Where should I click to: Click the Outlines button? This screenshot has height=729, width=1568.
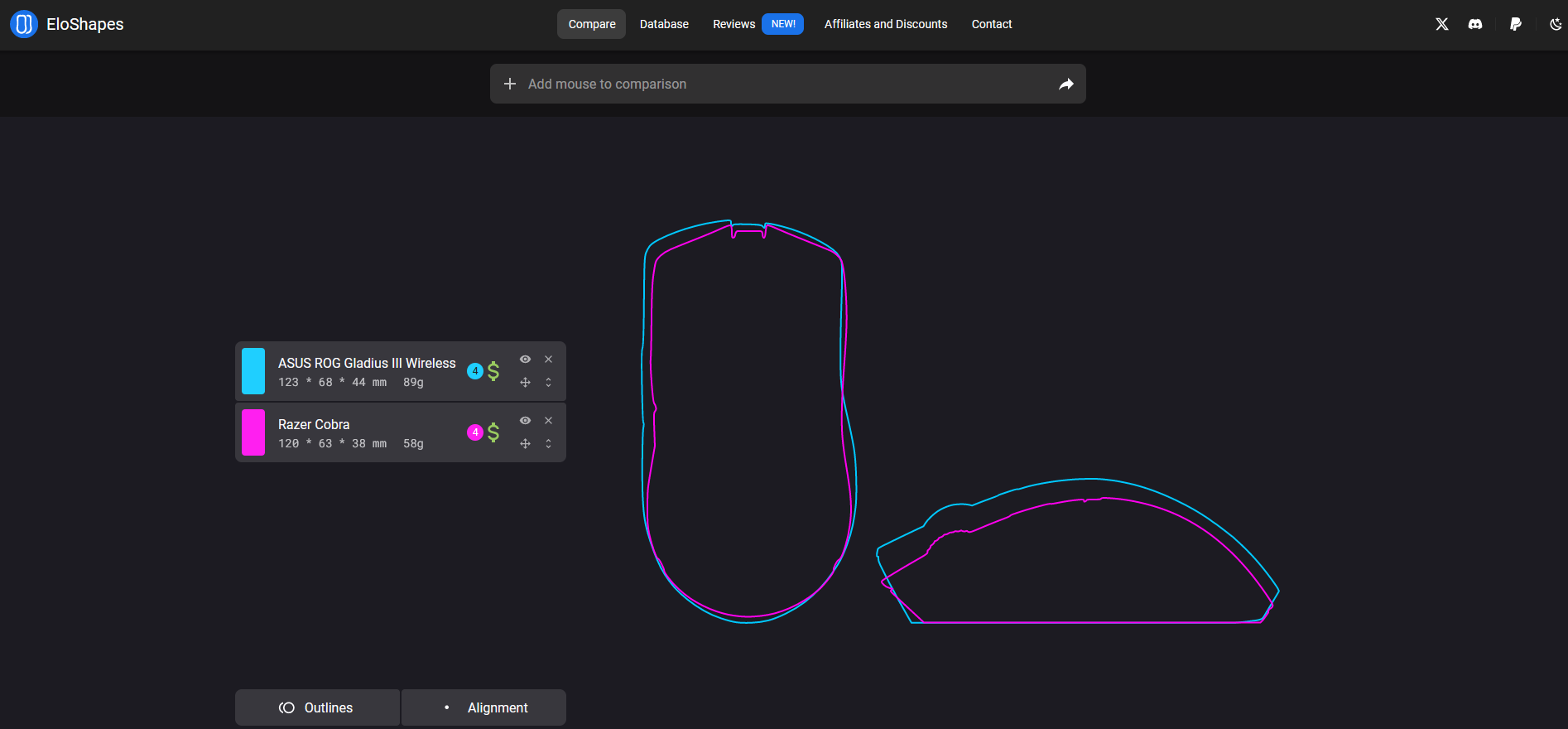[317, 707]
